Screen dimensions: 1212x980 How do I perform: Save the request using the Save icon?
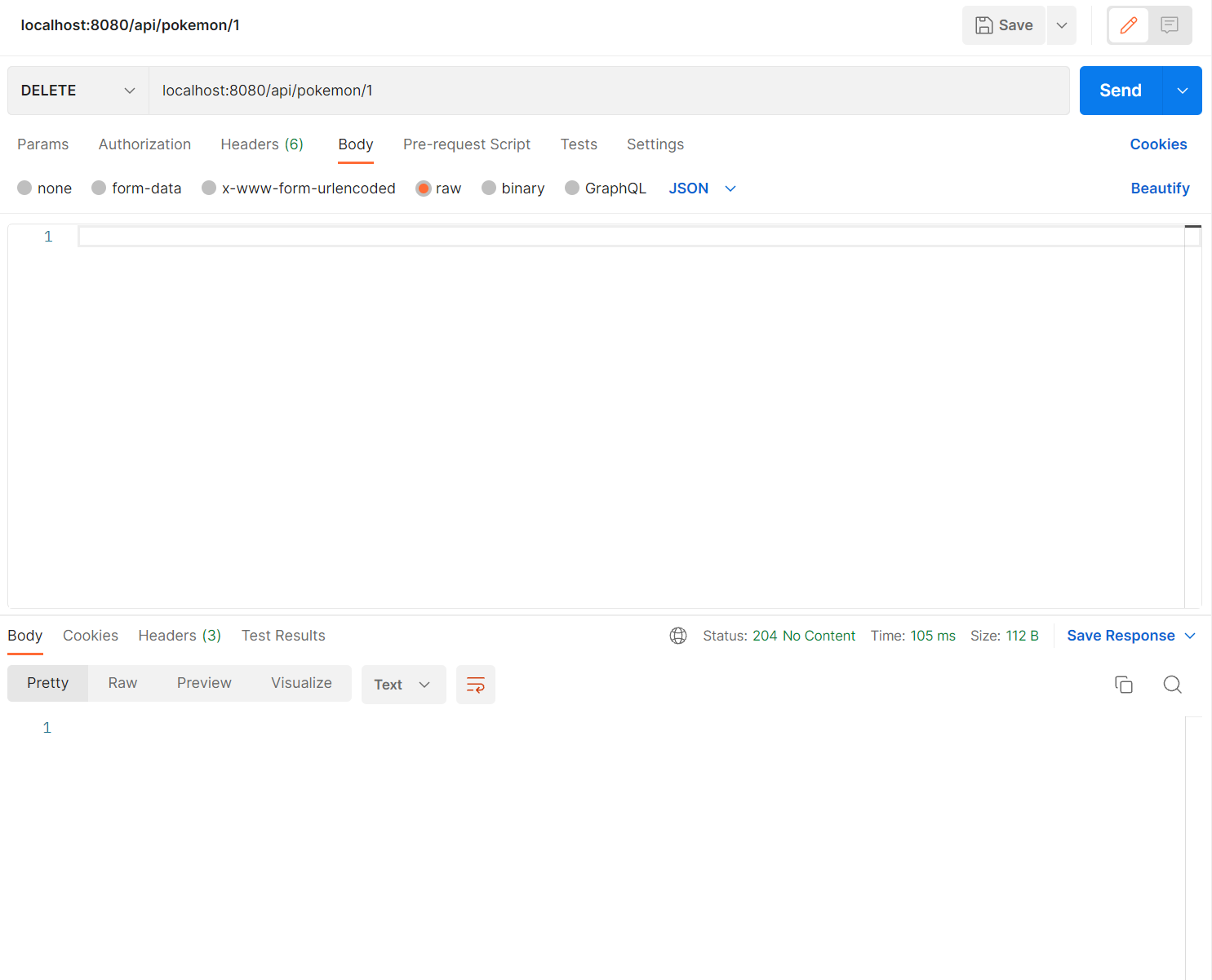click(x=1003, y=24)
